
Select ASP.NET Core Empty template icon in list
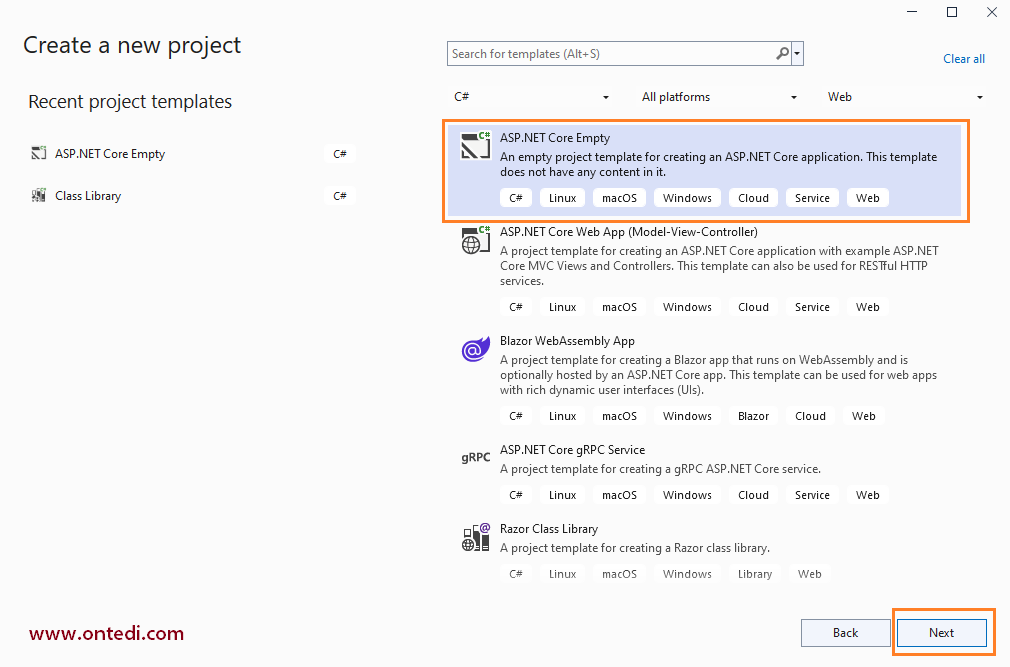pyautogui.click(x=475, y=146)
